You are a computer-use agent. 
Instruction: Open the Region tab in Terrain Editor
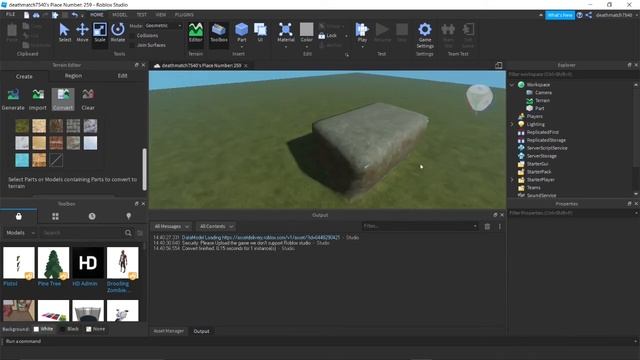click(73, 76)
